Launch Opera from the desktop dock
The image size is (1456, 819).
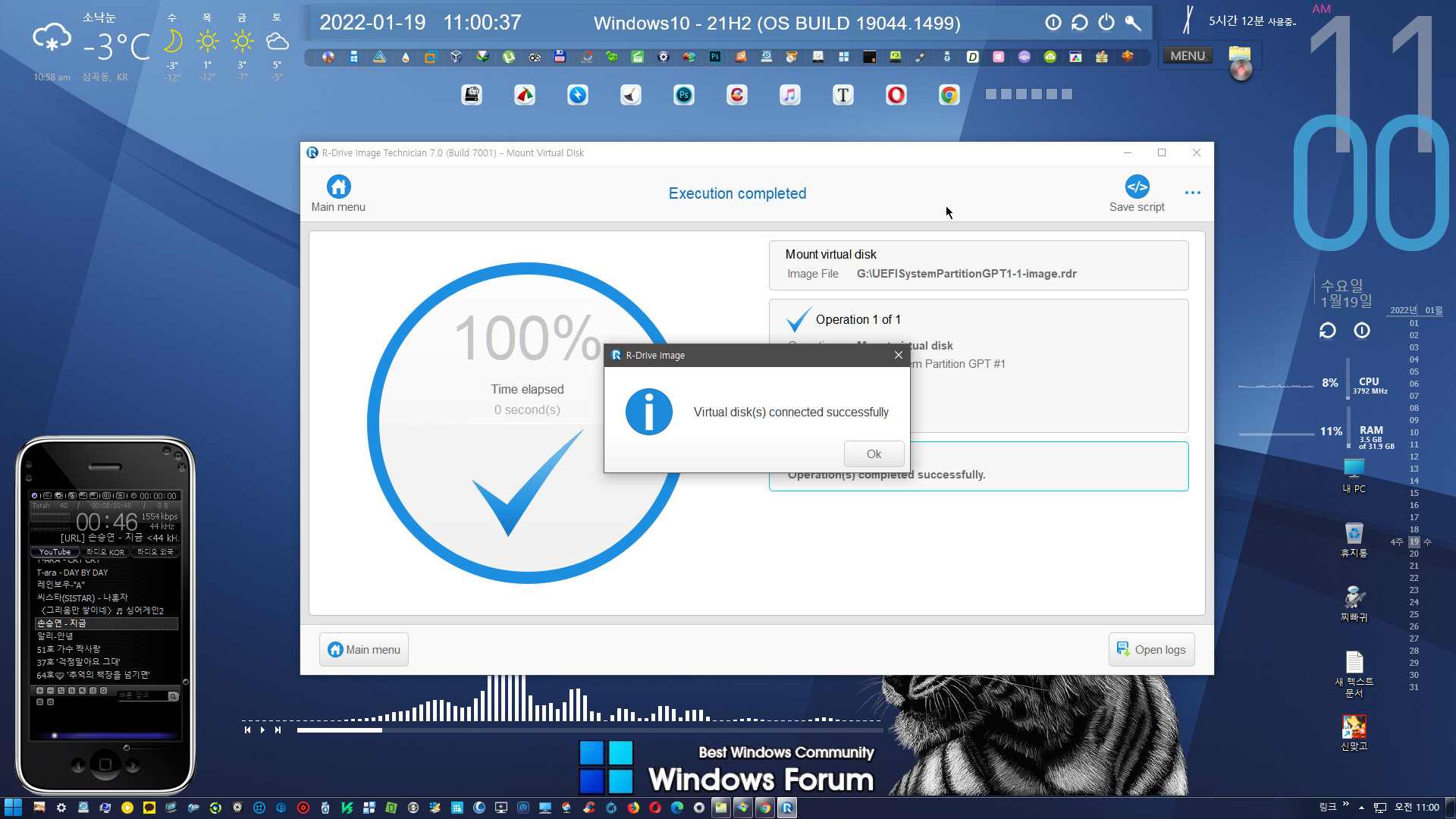[896, 95]
